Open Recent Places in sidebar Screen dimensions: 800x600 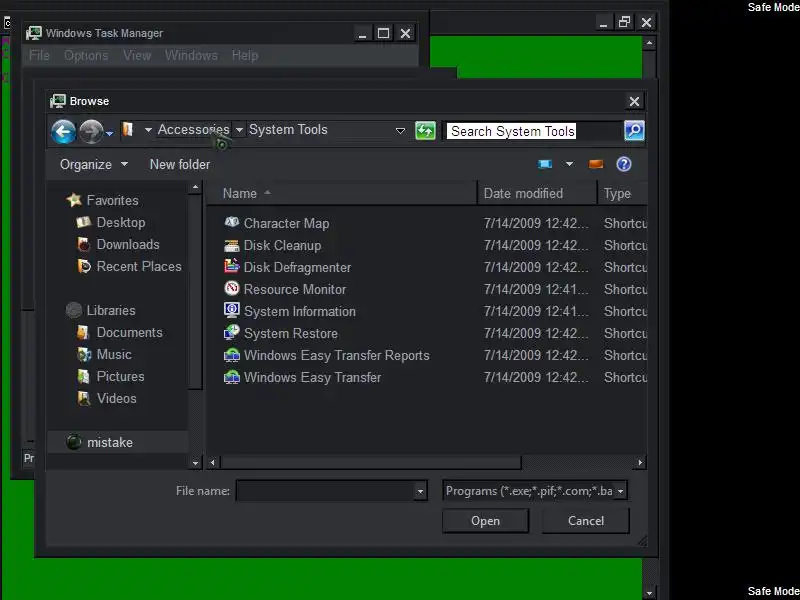pos(139,266)
